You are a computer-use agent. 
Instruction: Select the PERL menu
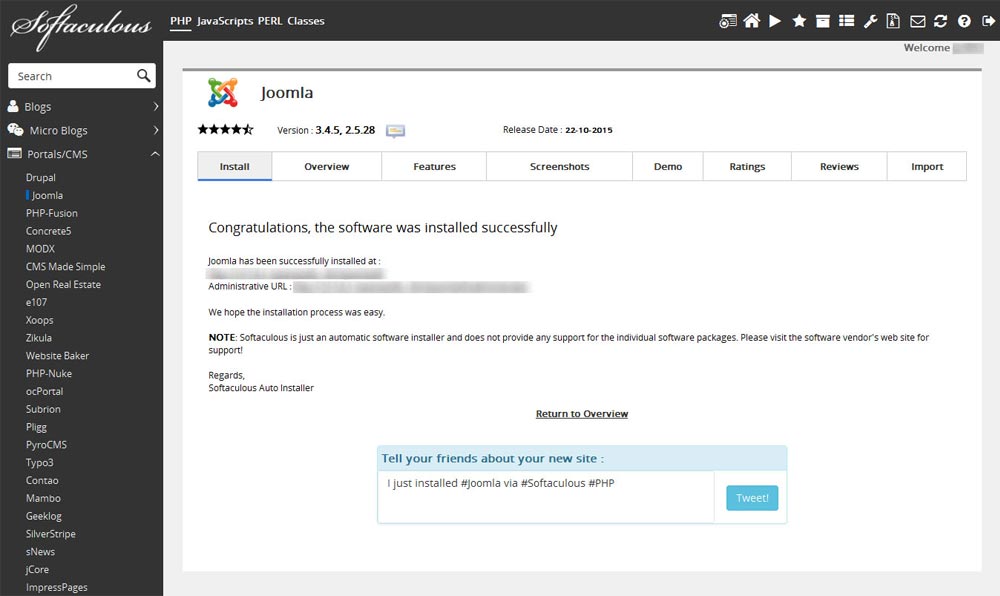270,21
